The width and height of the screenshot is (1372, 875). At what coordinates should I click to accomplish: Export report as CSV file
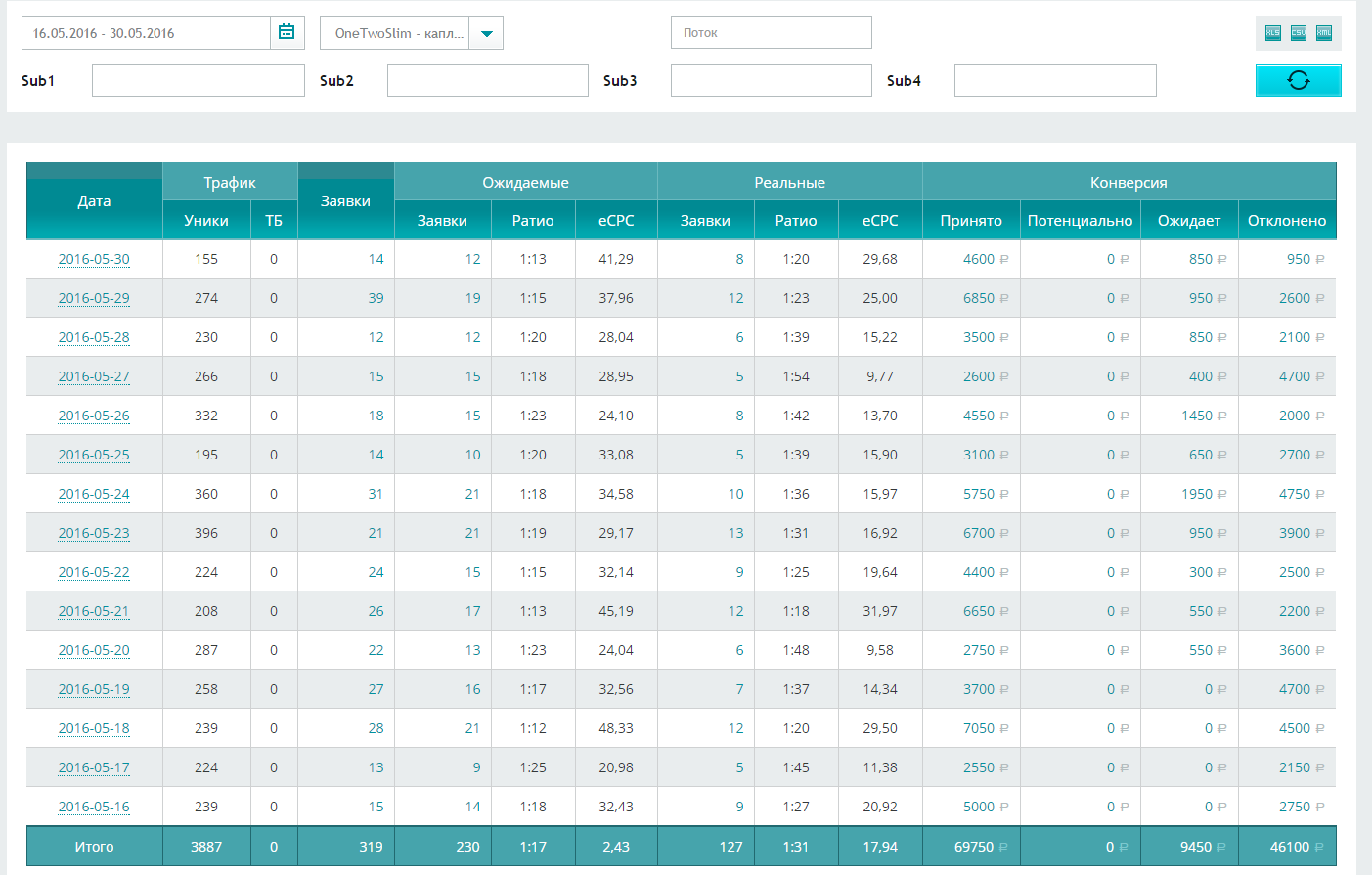[1299, 32]
